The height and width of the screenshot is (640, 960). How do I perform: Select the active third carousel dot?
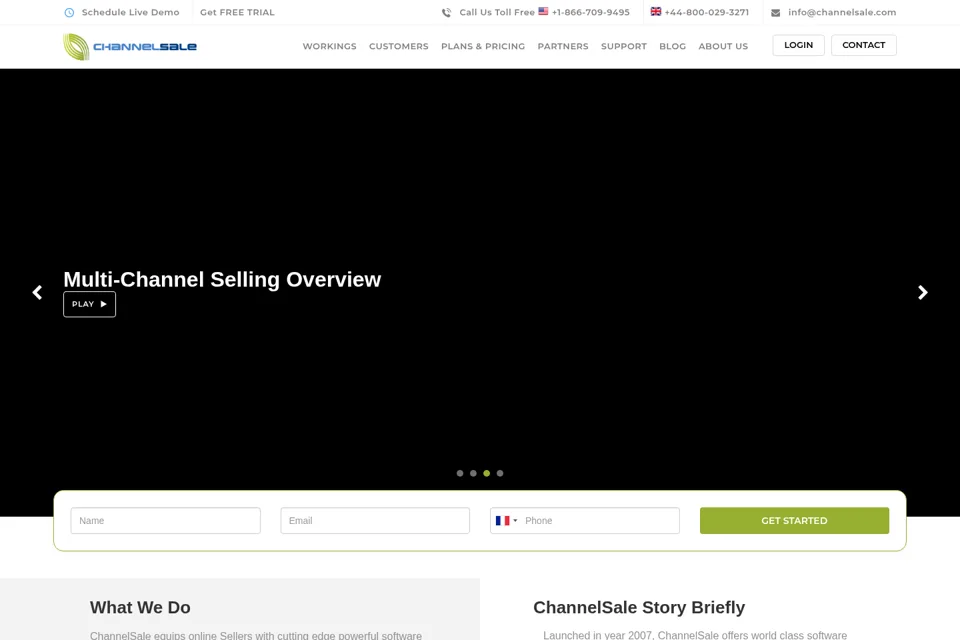[x=487, y=473]
